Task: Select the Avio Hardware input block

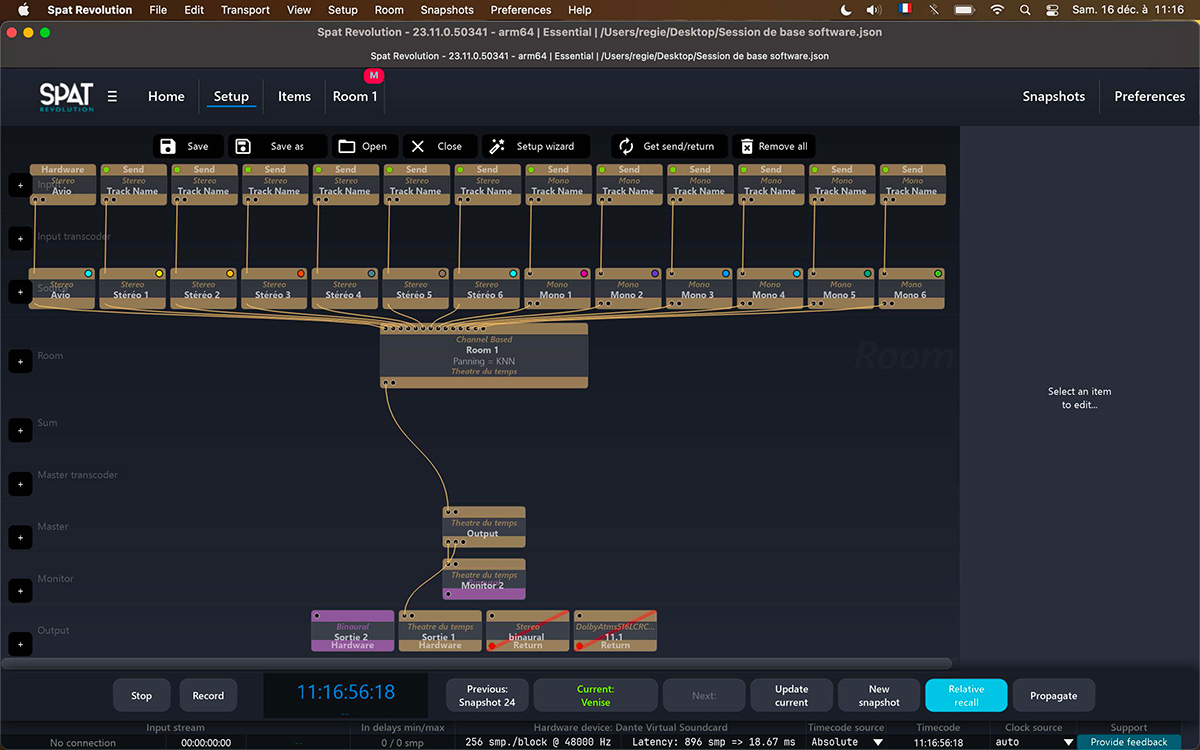Action: click(63, 184)
